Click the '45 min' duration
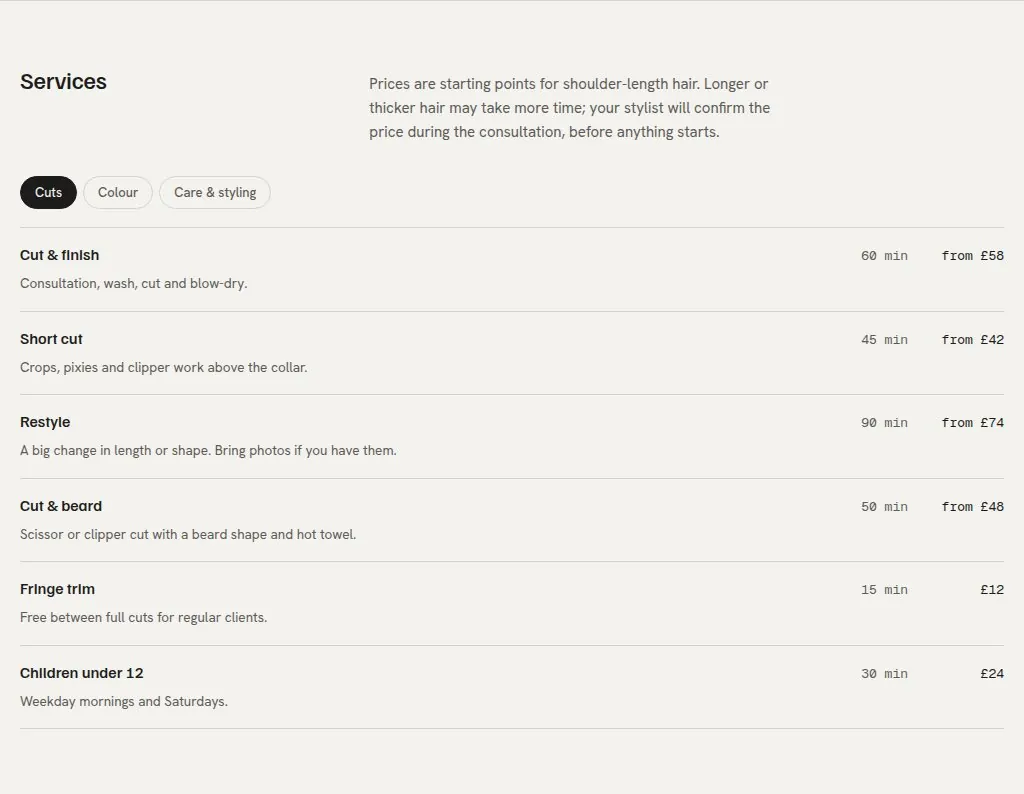The width and height of the screenshot is (1024, 794). pos(884,340)
